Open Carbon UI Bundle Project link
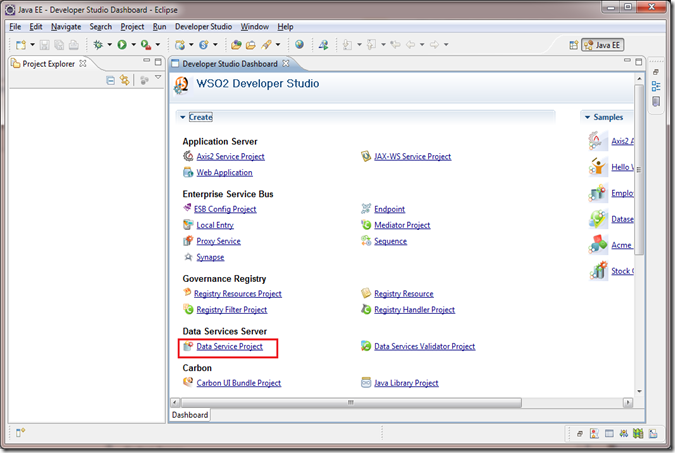675x453 pixels. (238, 383)
